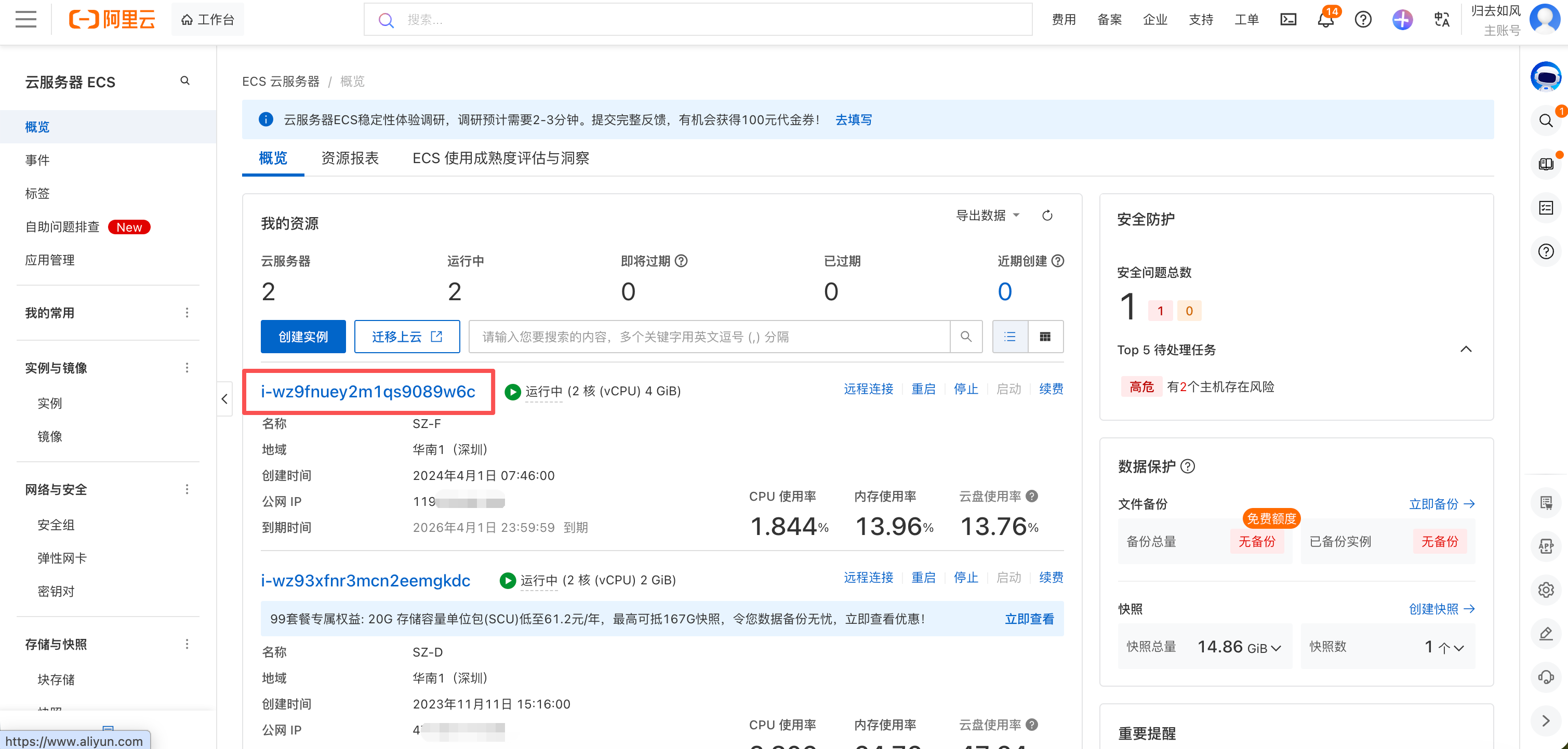Open the 导出数据 dropdown

[x=987, y=216]
